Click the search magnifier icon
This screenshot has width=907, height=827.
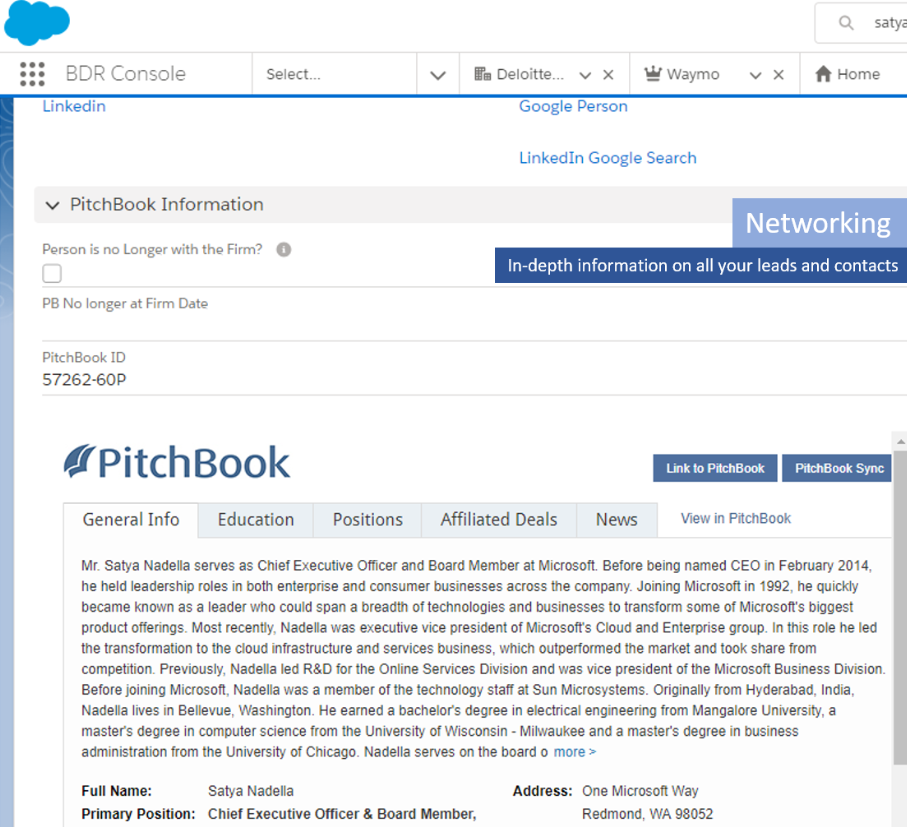coord(846,23)
